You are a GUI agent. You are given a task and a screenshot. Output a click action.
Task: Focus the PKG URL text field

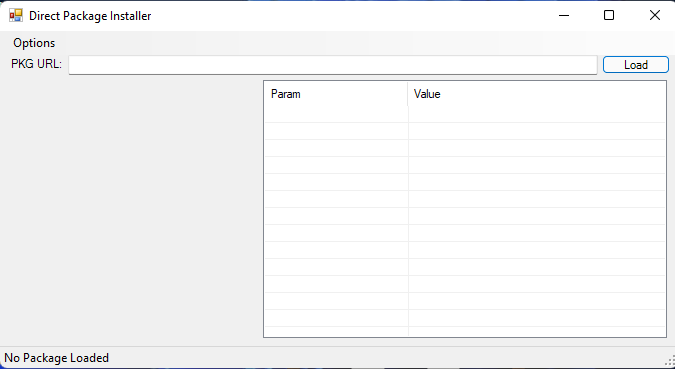pos(333,65)
